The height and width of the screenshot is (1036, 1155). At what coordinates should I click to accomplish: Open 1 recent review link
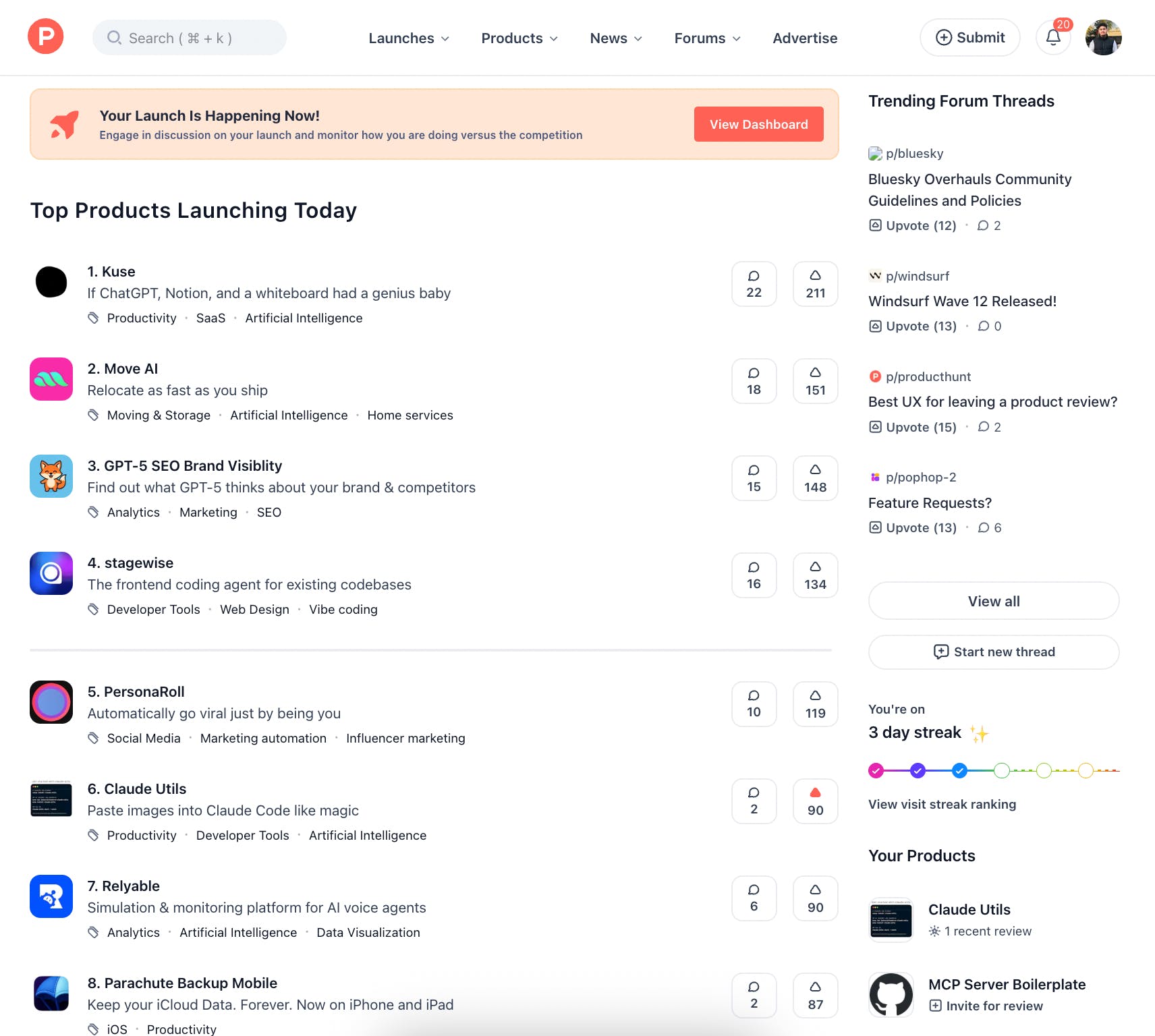980,931
